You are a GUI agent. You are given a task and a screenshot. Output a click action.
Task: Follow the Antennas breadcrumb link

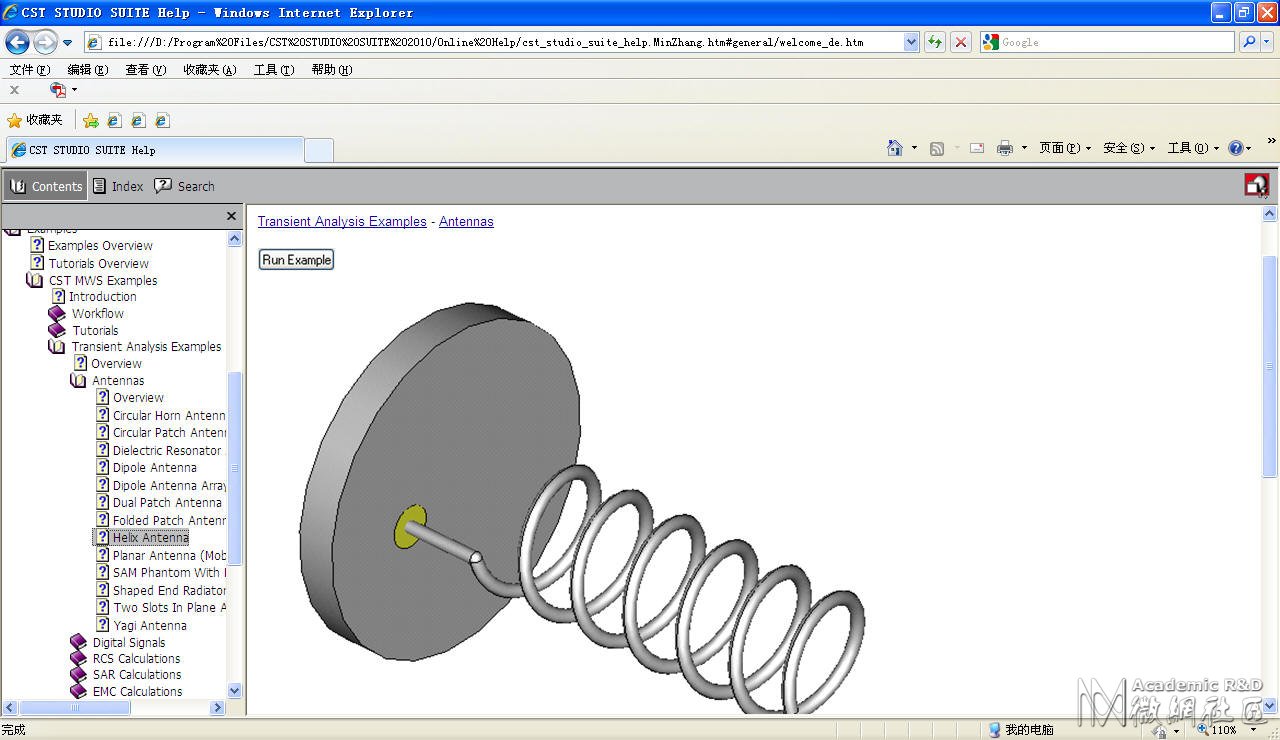click(466, 222)
